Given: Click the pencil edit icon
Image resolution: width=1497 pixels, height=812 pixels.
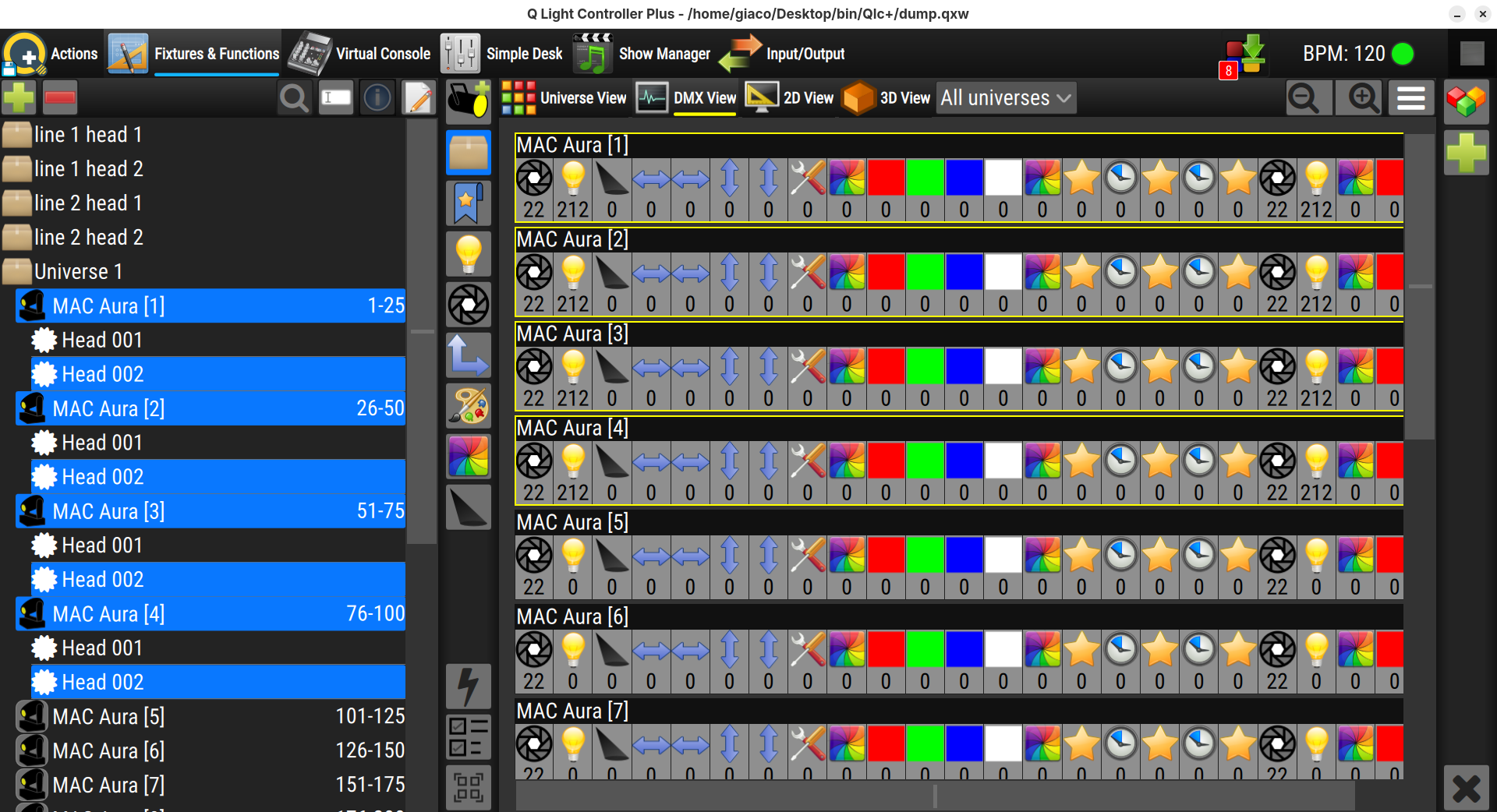Looking at the screenshot, I should [419, 98].
